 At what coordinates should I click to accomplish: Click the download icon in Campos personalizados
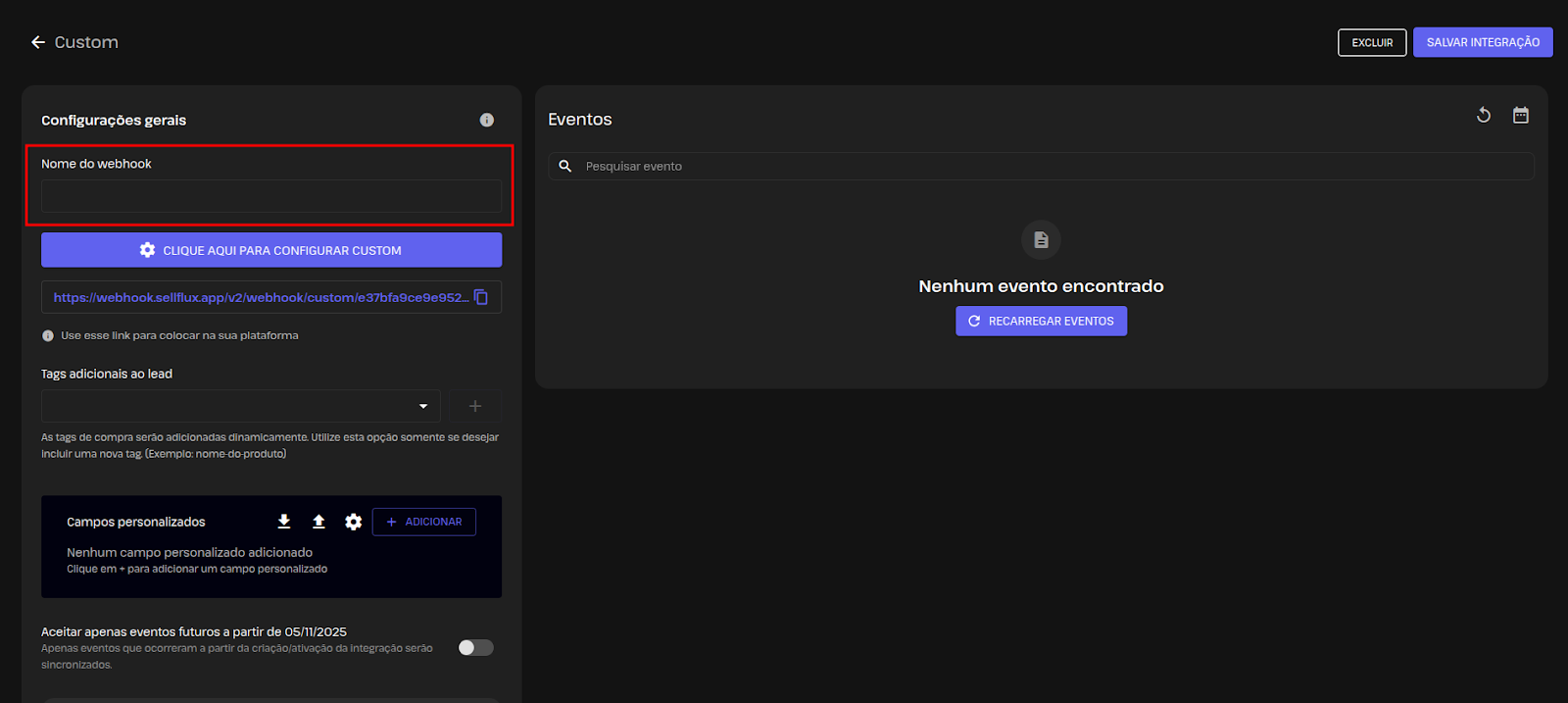[x=284, y=522]
